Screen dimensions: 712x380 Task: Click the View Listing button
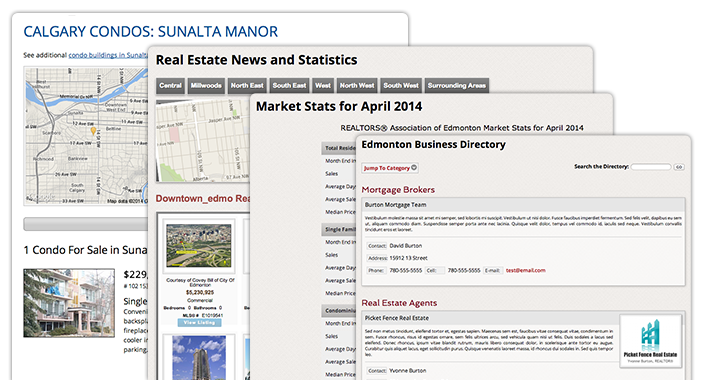tap(199, 322)
